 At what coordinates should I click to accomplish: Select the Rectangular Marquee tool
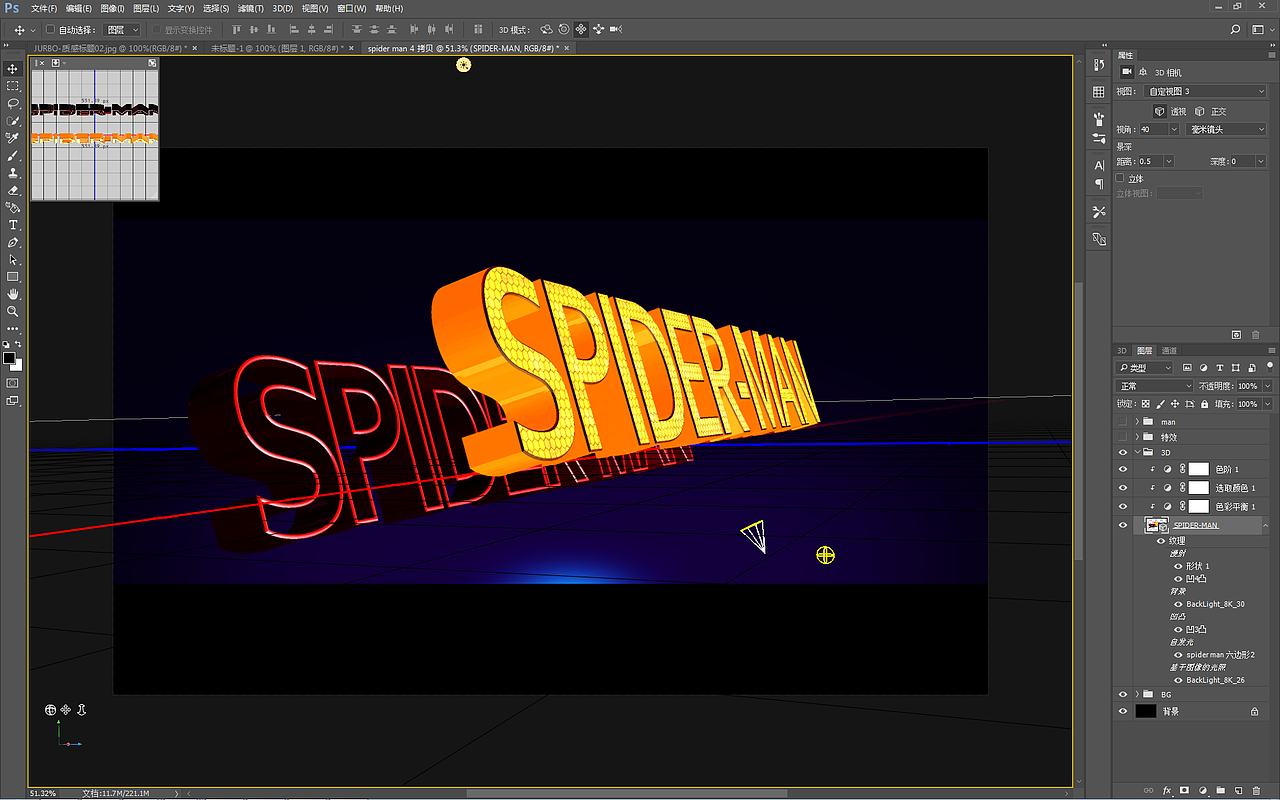pos(13,86)
